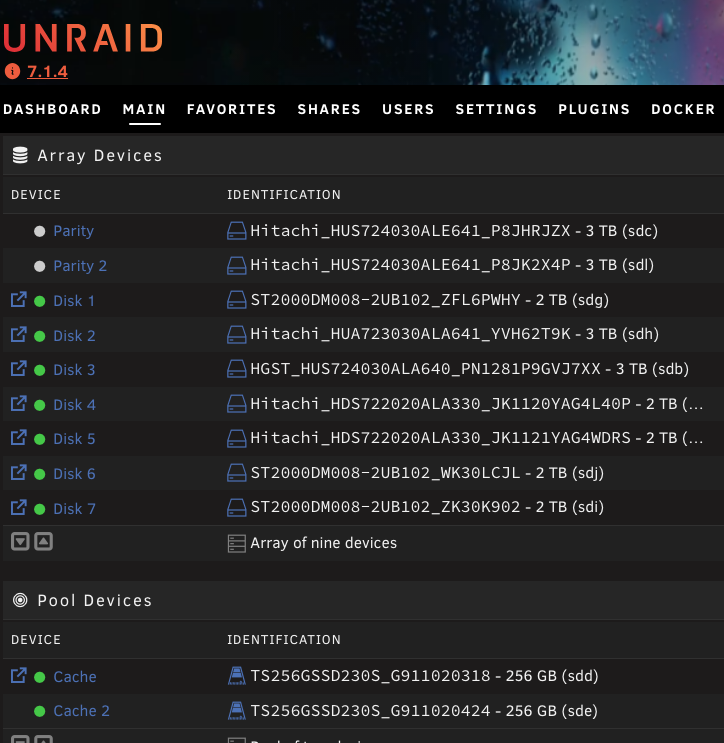724x743 pixels.
Task: Select the Main tab
Action: pos(145,109)
